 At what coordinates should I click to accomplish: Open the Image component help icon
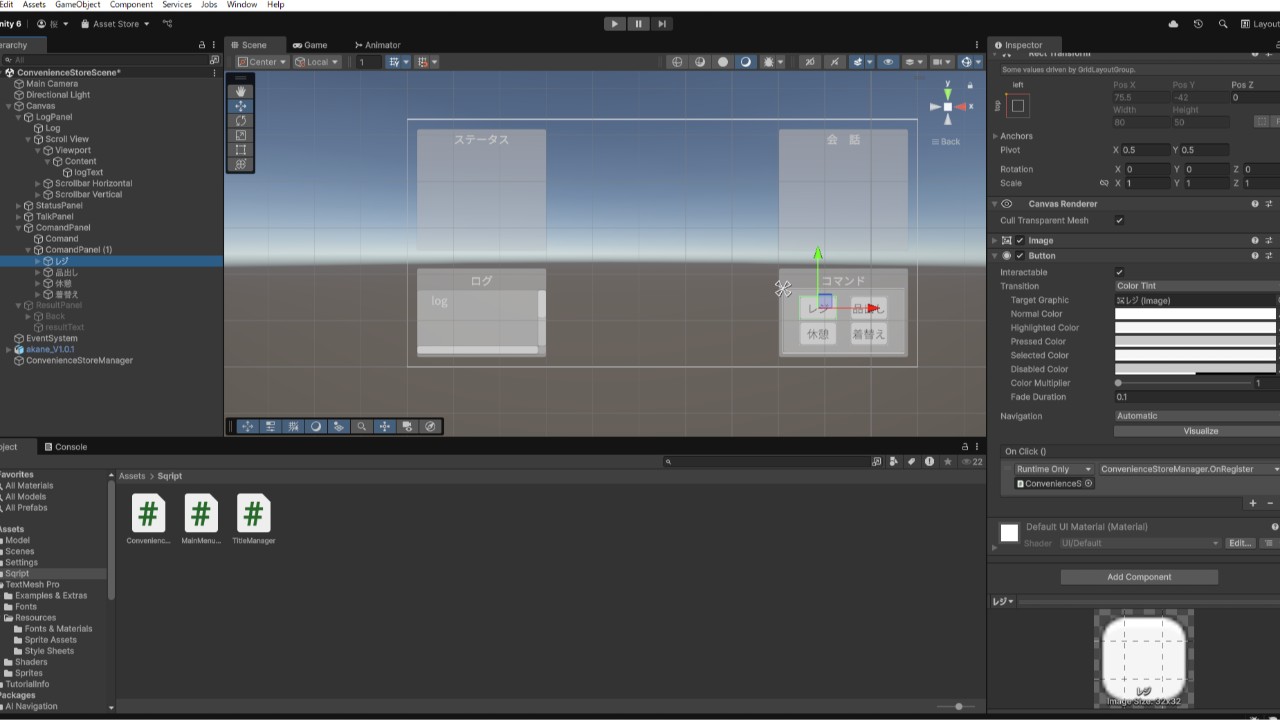click(x=1255, y=241)
